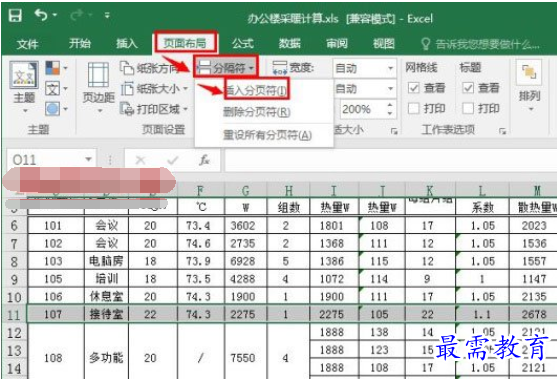Increase scale with the up spinner
This screenshot has width=557, height=379.
pyautogui.click(x=390, y=105)
